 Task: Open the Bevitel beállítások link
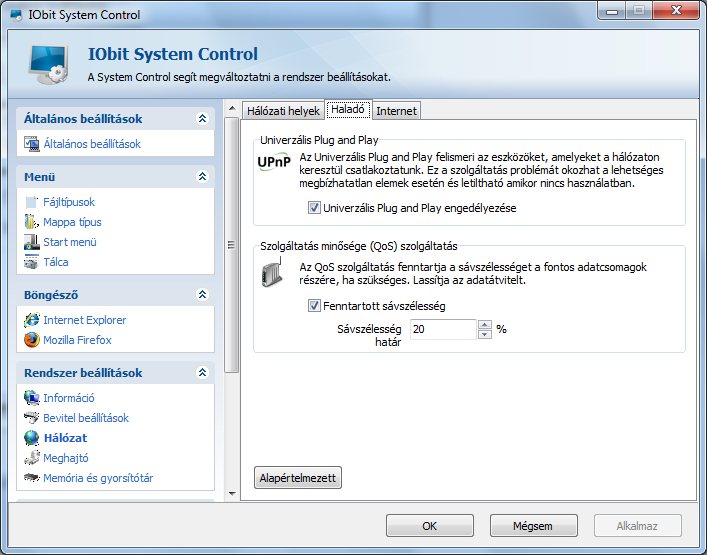[86, 418]
